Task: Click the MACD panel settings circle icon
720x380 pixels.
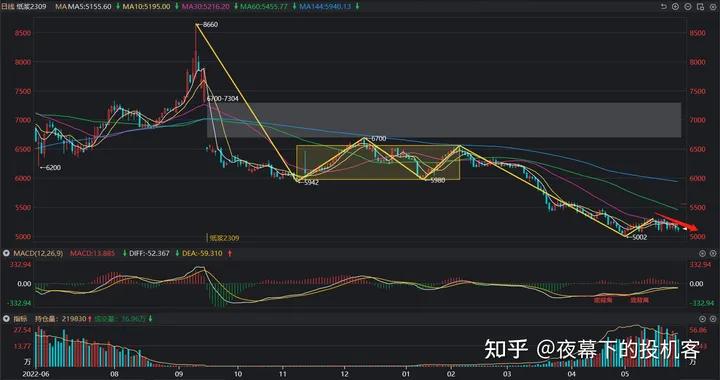Action: pyautogui.click(x=702, y=253)
